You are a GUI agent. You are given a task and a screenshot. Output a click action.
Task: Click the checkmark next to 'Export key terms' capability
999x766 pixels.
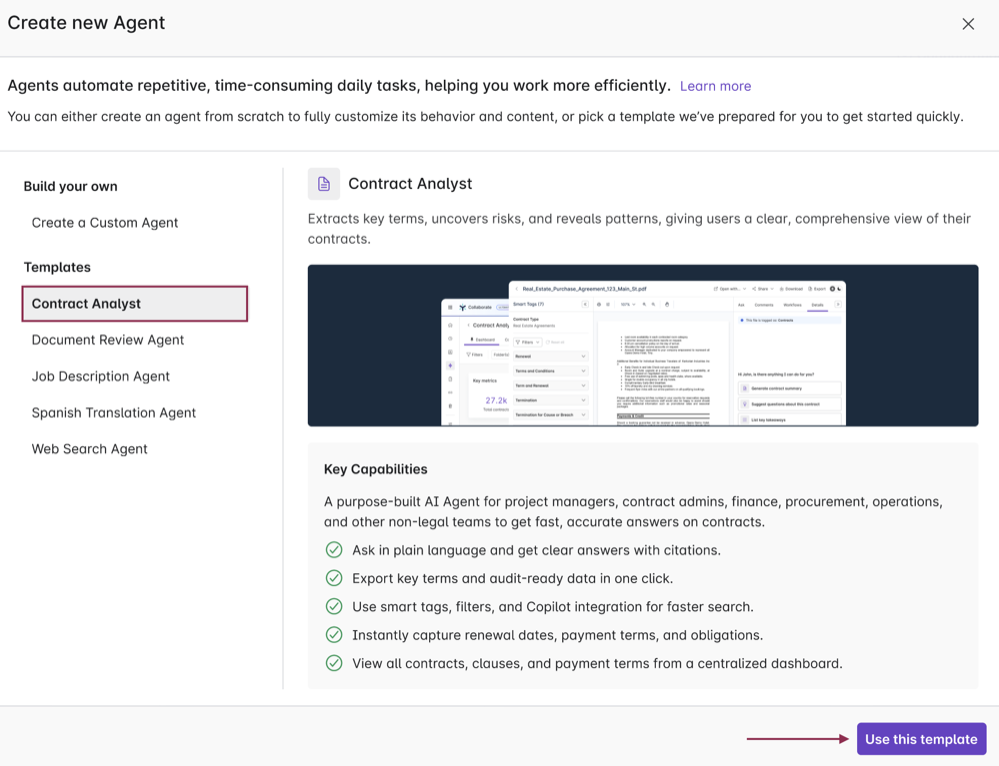pos(334,578)
